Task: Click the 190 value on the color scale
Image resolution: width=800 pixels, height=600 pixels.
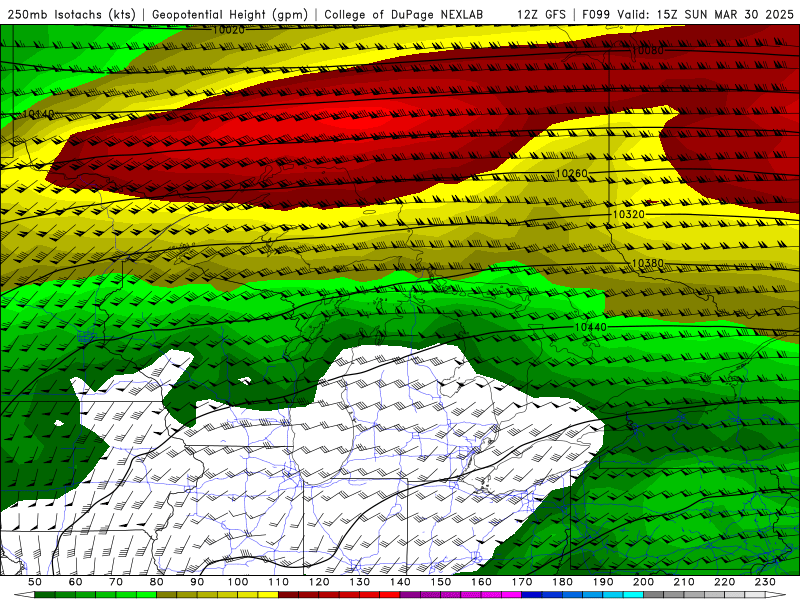Action: [x=603, y=582]
